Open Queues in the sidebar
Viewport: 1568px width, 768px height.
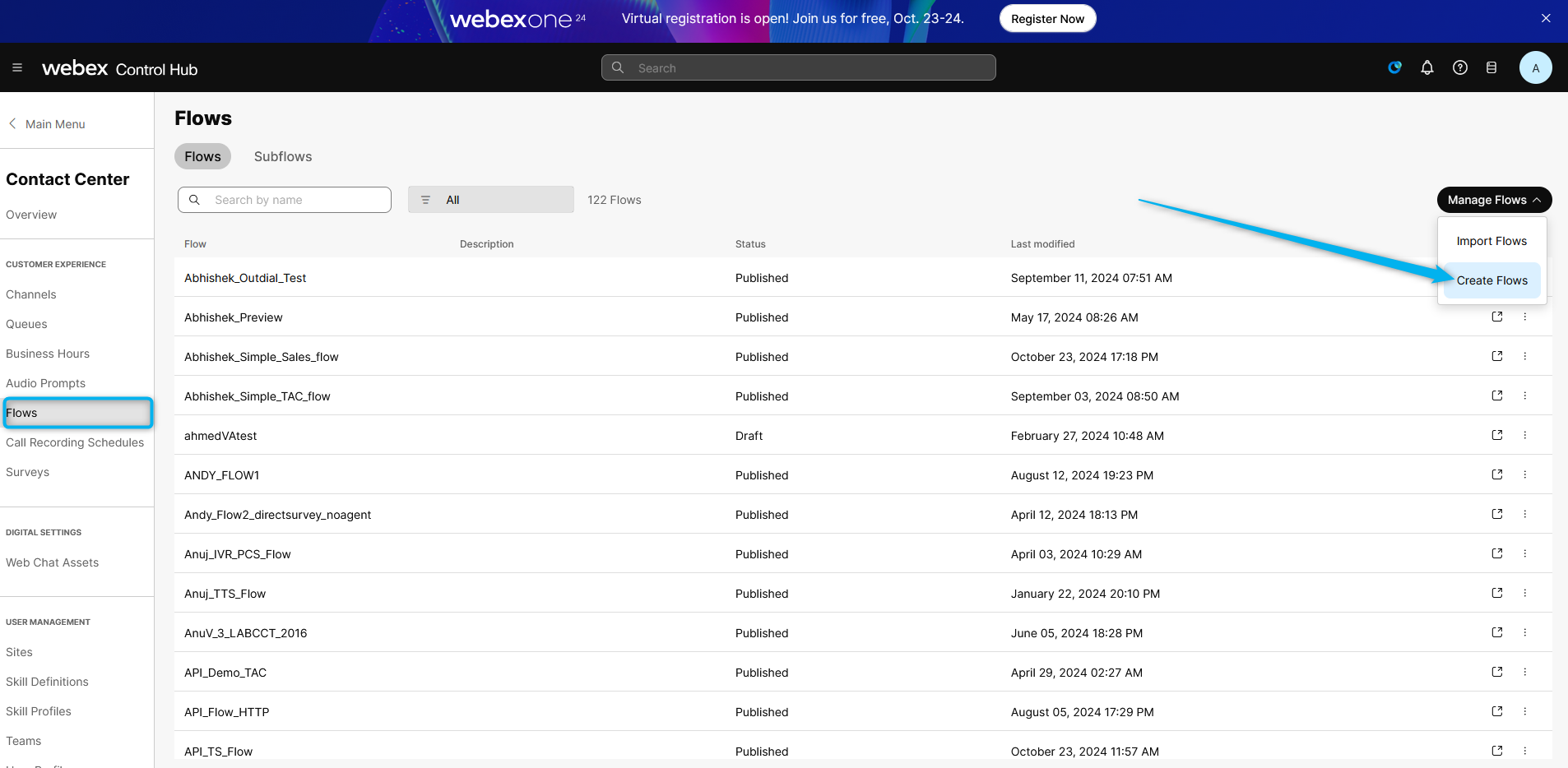click(x=26, y=324)
